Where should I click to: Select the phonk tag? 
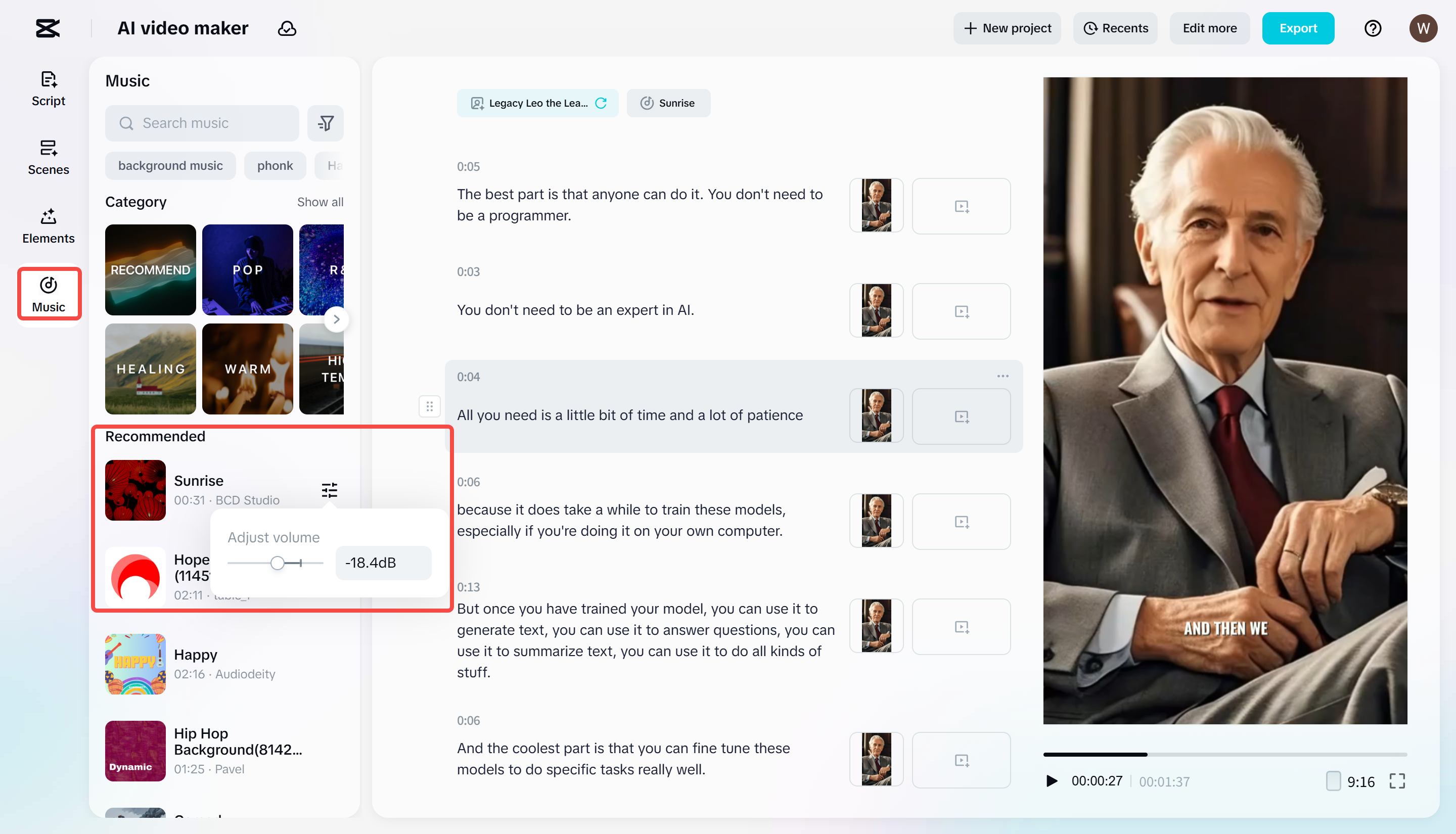tap(275, 166)
